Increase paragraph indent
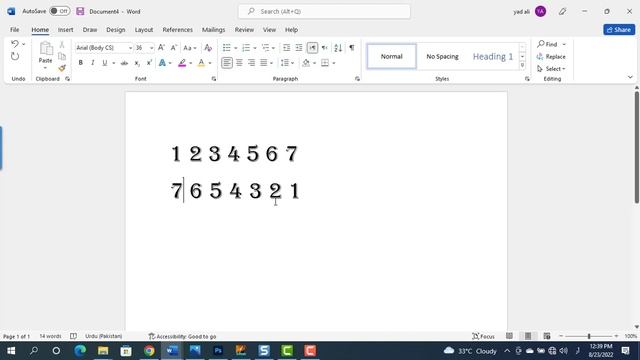The image size is (640, 360). click(299, 48)
